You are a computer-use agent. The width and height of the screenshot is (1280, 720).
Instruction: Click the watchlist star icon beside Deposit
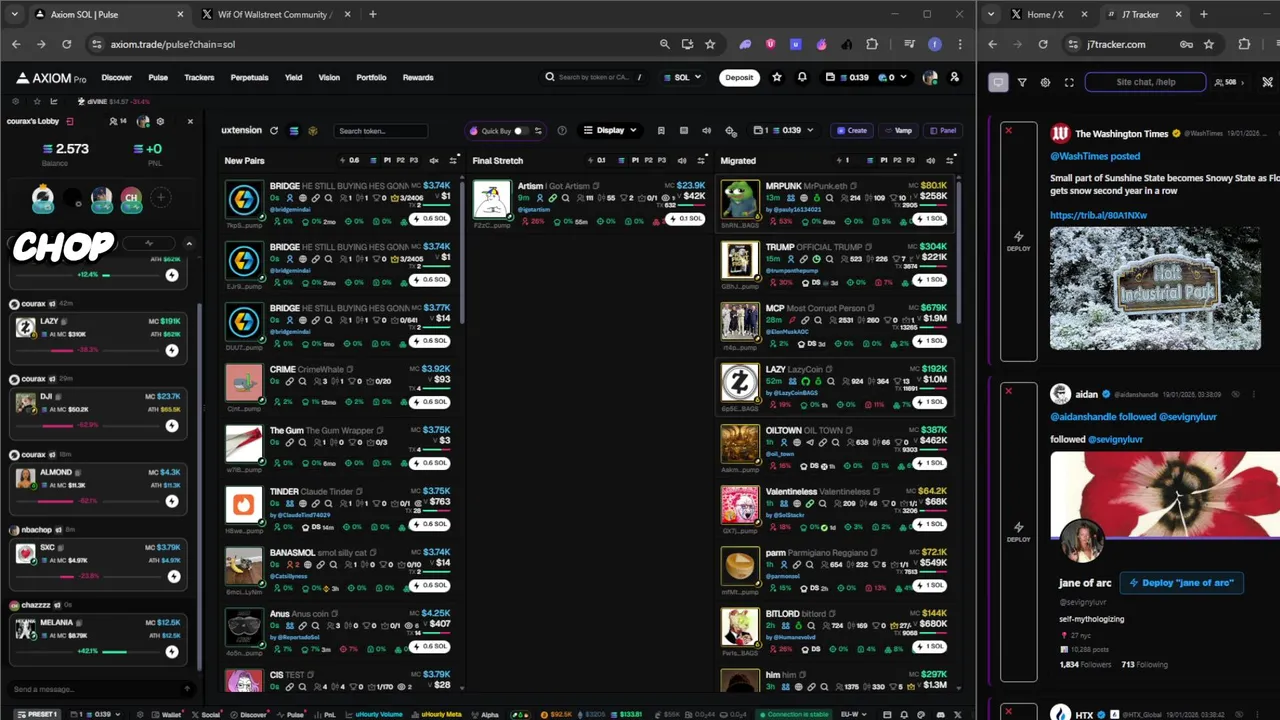click(x=777, y=77)
